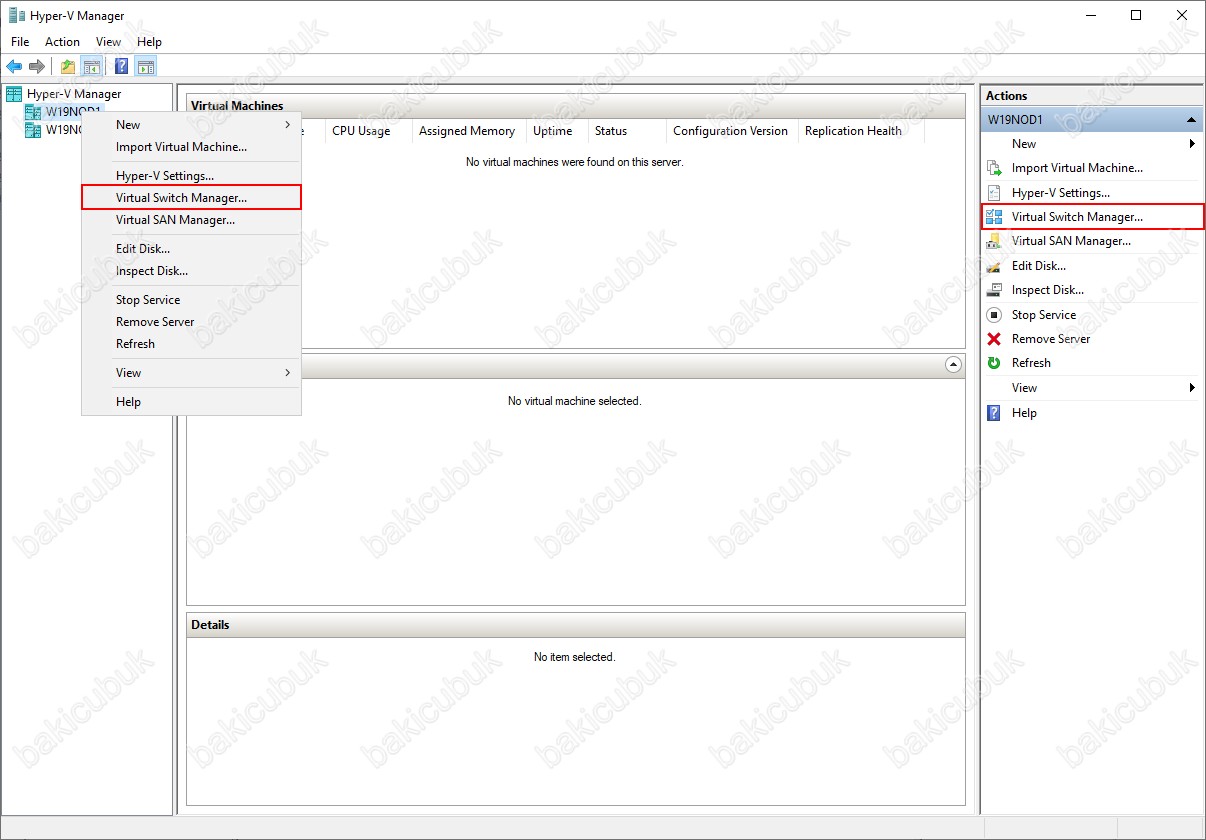The image size is (1206, 840).
Task: Click Remove Server link in Actions pane
Action: (1050, 339)
